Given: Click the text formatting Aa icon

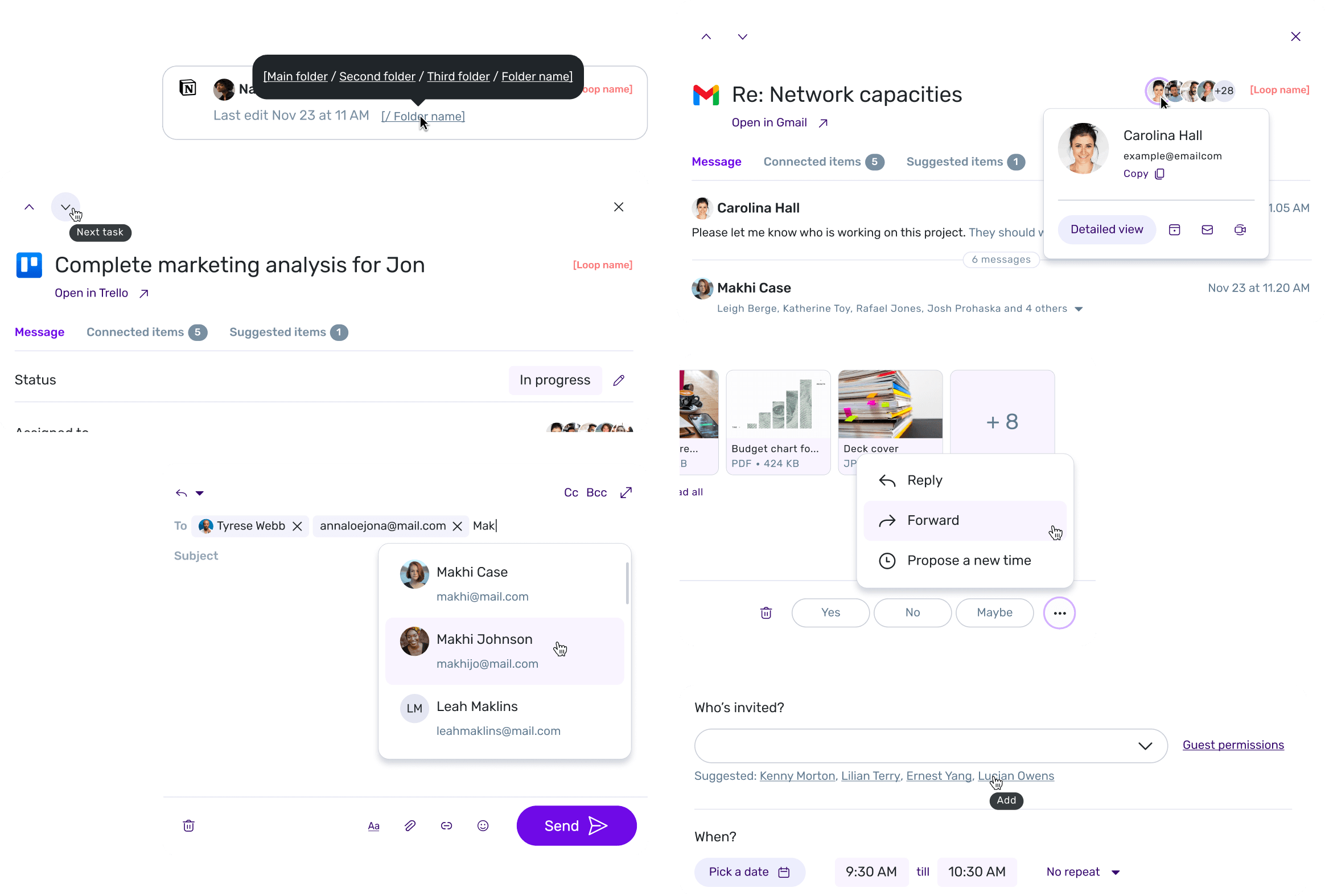Looking at the screenshot, I should coord(373,826).
